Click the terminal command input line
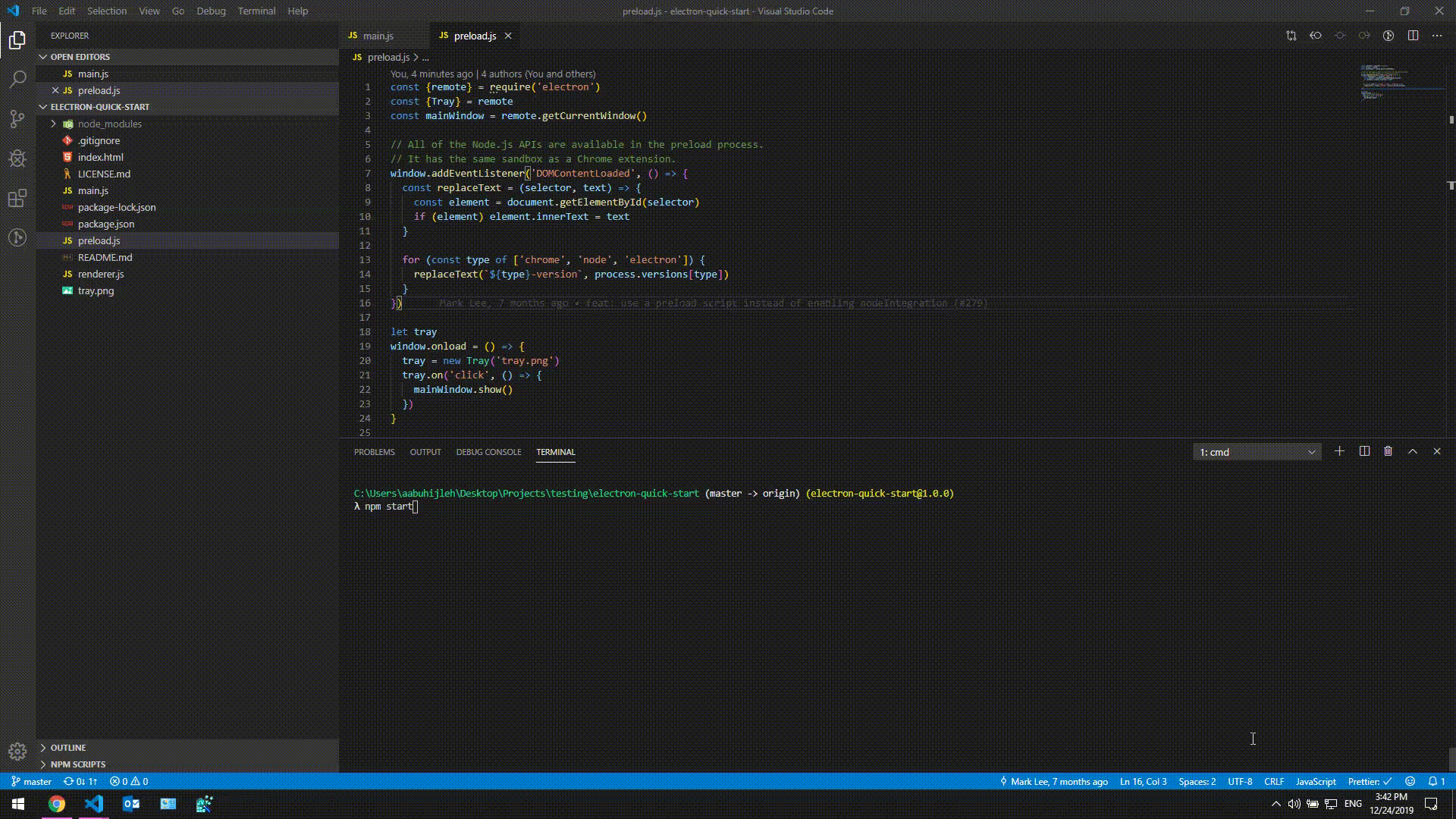Viewport: 1456px width, 819px height. [x=387, y=507]
